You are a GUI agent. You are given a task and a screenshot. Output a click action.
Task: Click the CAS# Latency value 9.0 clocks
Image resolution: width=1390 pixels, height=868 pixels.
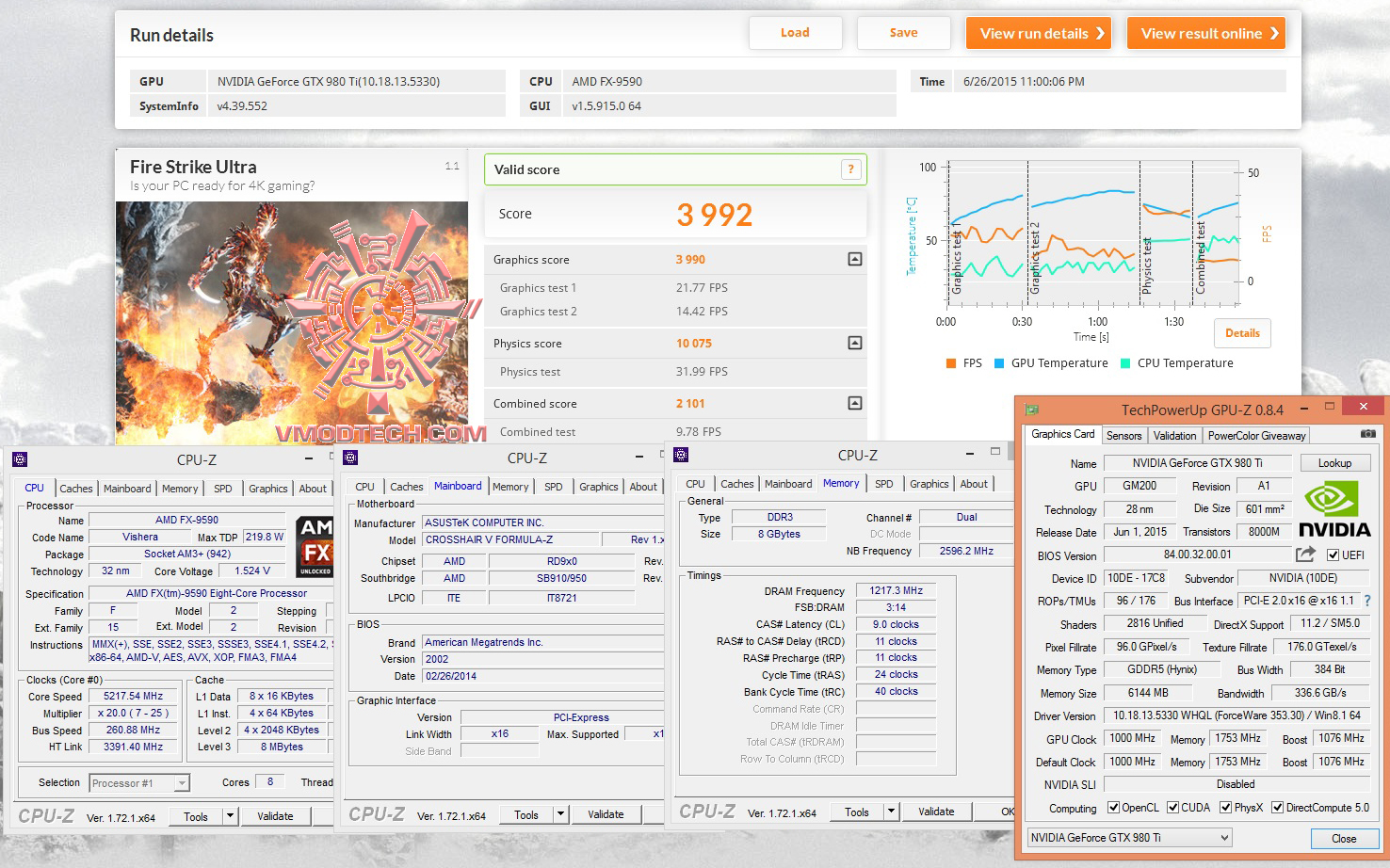896,624
